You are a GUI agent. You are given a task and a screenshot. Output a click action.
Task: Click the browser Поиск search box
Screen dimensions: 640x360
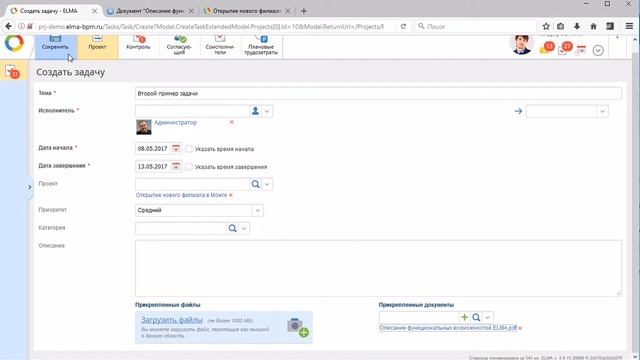pyautogui.click(x=475, y=26)
